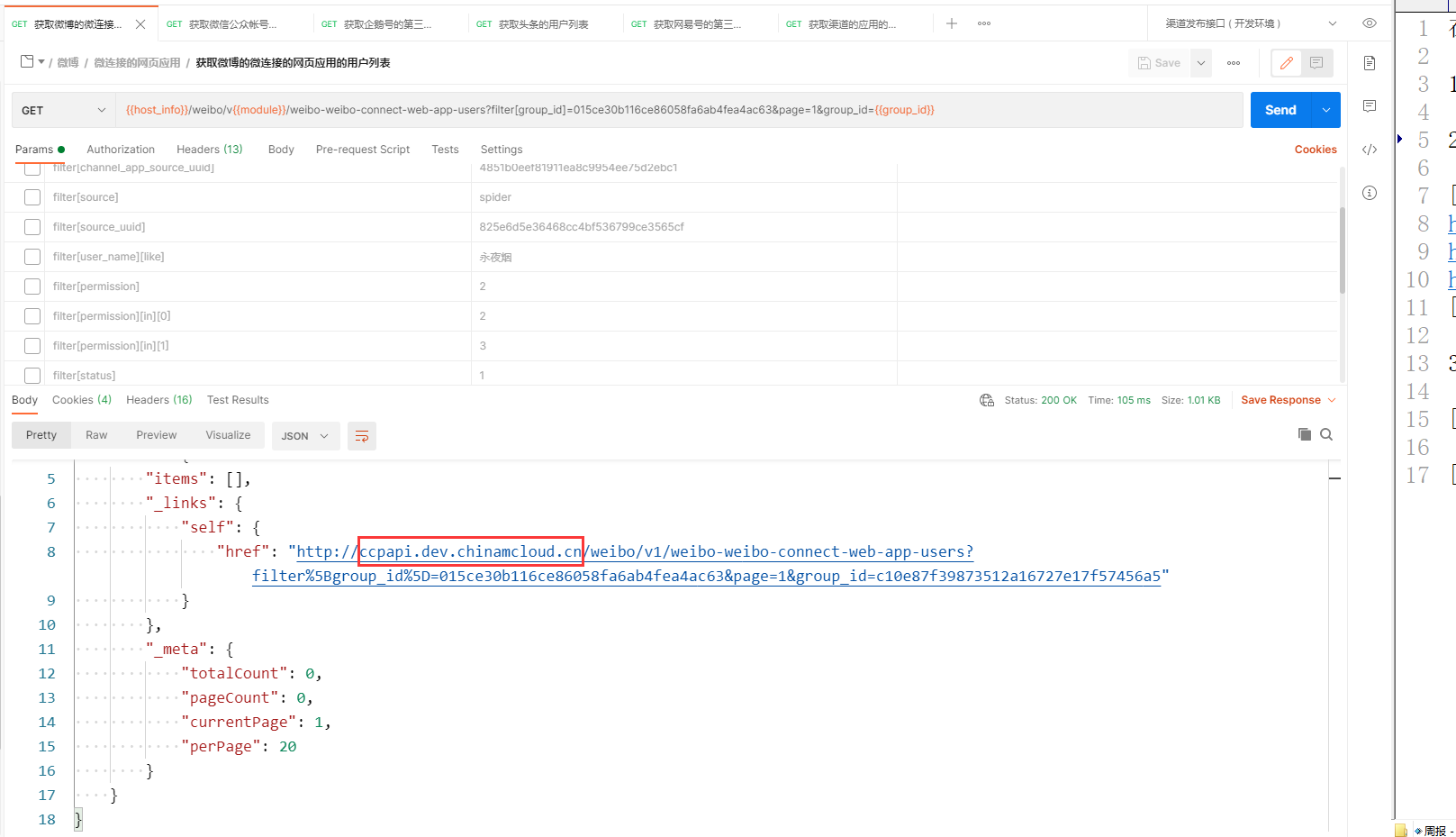This screenshot has width=1456, height=837.
Task: Enable the filter[source] parameter checkbox
Action: [32, 197]
